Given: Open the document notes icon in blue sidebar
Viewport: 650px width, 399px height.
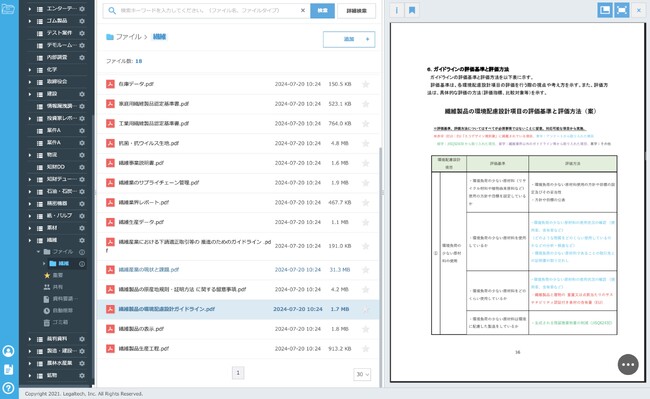Looking at the screenshot, I should pyautogui.click(x=8, y=369).
